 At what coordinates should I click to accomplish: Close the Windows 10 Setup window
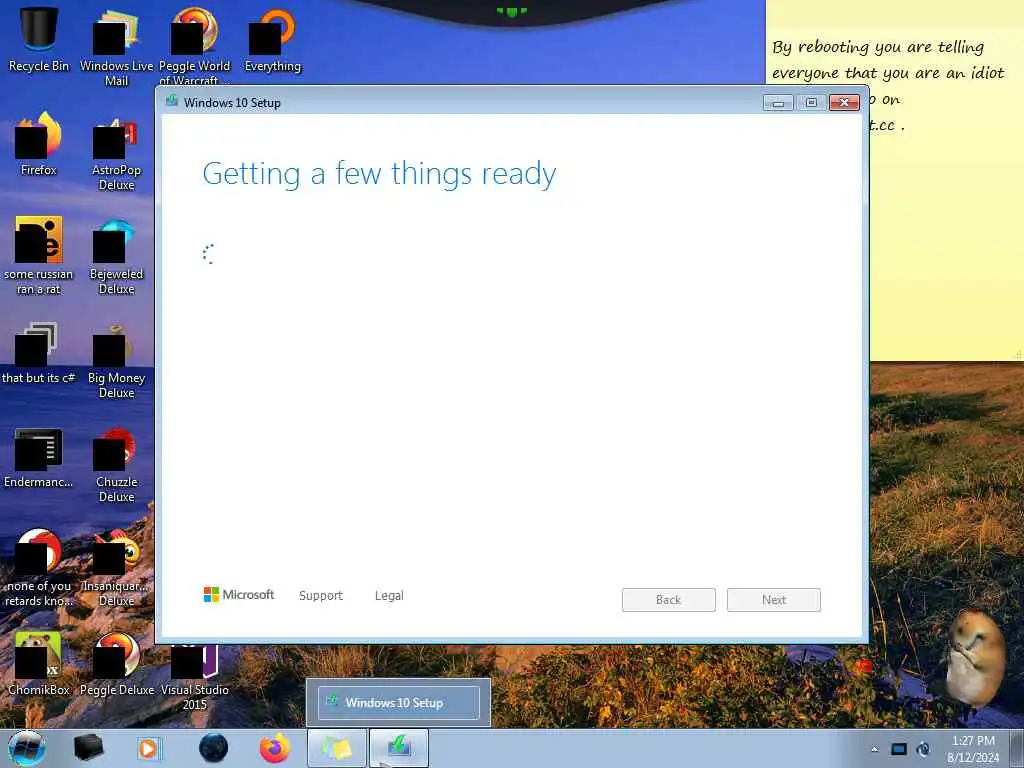[844, 103]
